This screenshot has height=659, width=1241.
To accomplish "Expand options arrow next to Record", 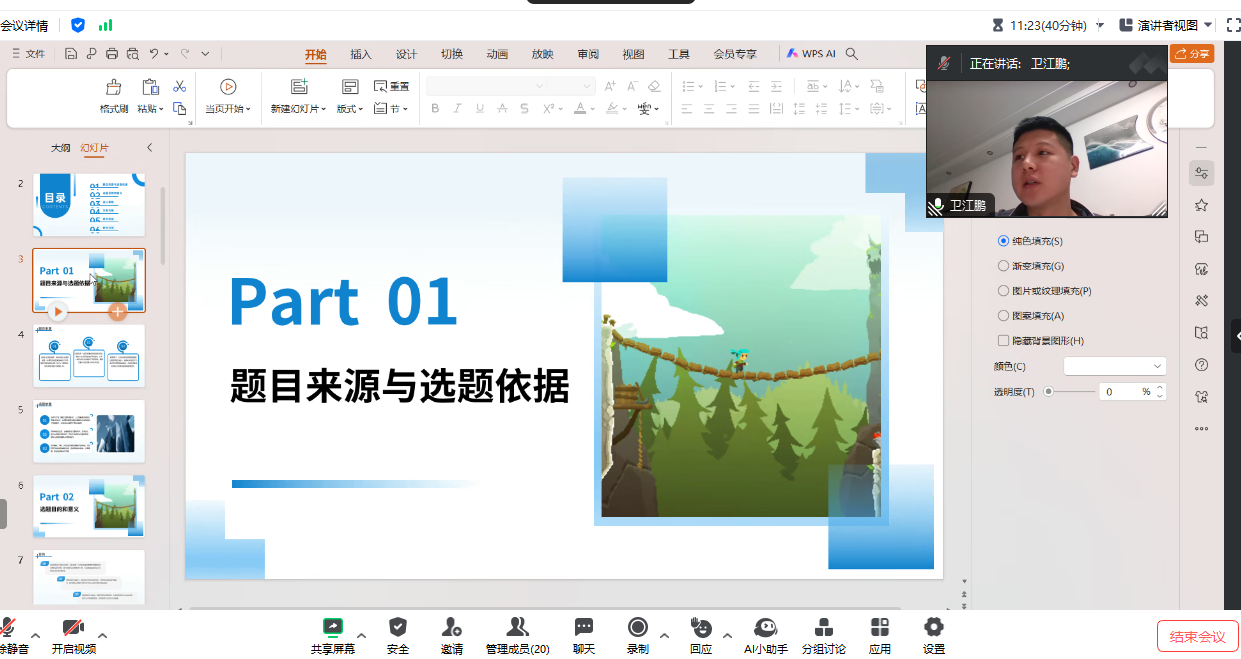I will pos(664,634).
